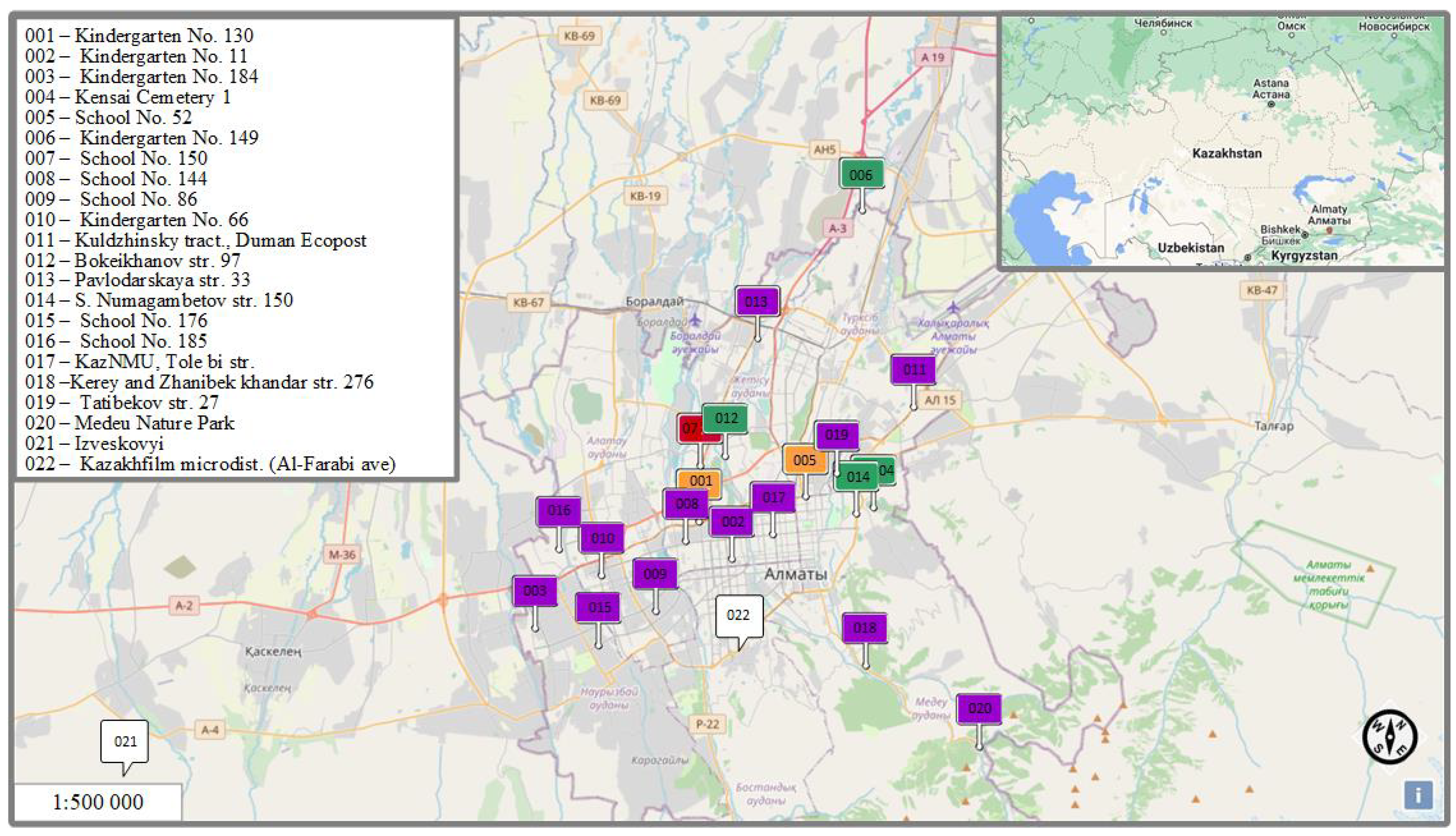This screenshot has width=1456, height=836.
Task: Select the green 012 marker flag
Action: 726,419
